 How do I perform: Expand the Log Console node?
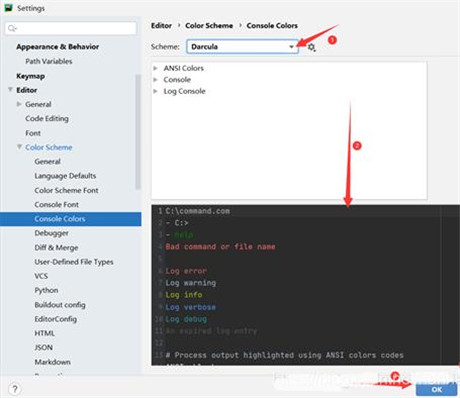pos(155,91)
